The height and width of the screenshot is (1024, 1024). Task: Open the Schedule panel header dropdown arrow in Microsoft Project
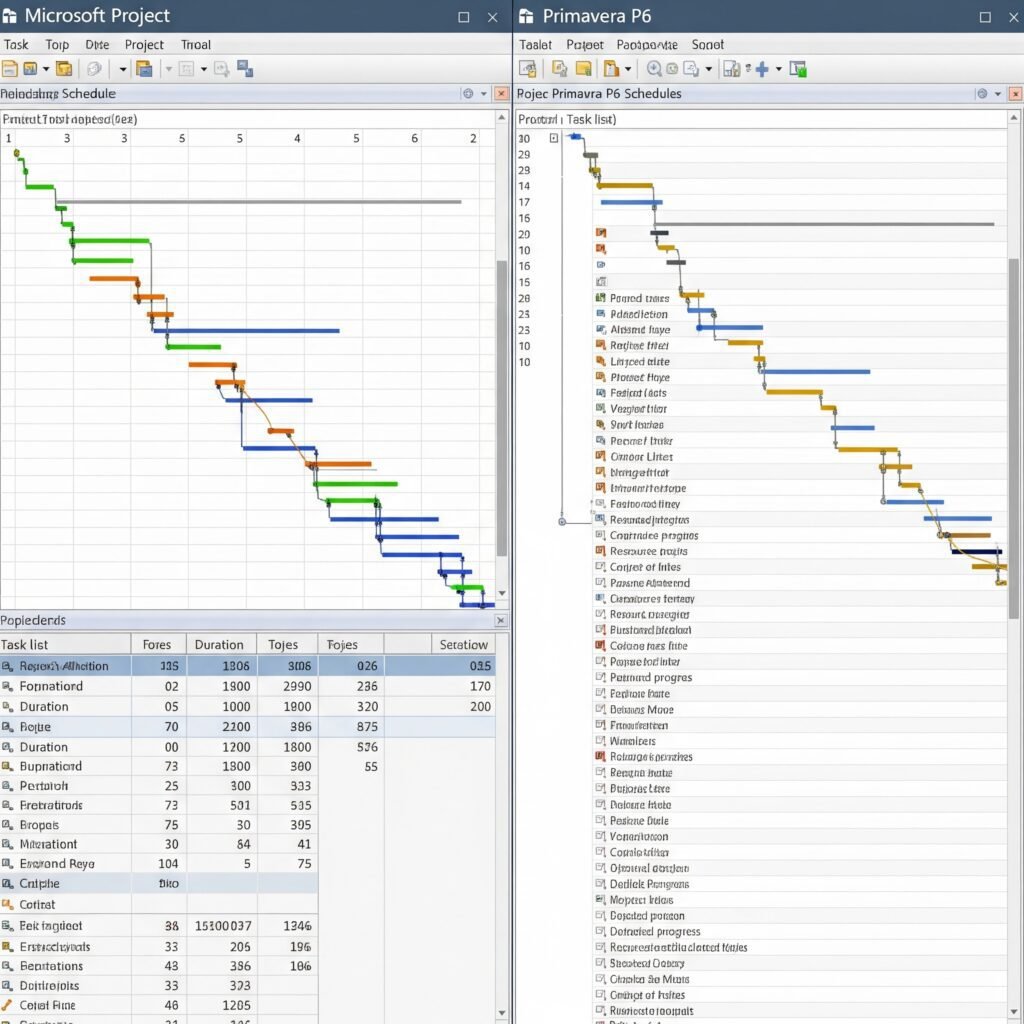pyautogui.click(x=484, y=93)
